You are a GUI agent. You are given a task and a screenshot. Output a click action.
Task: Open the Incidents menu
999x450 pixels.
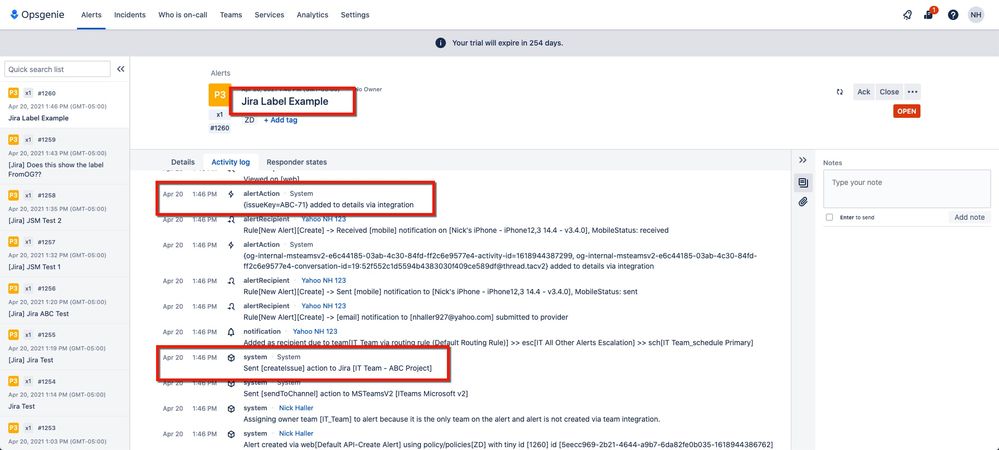click(x=130, y=15)
